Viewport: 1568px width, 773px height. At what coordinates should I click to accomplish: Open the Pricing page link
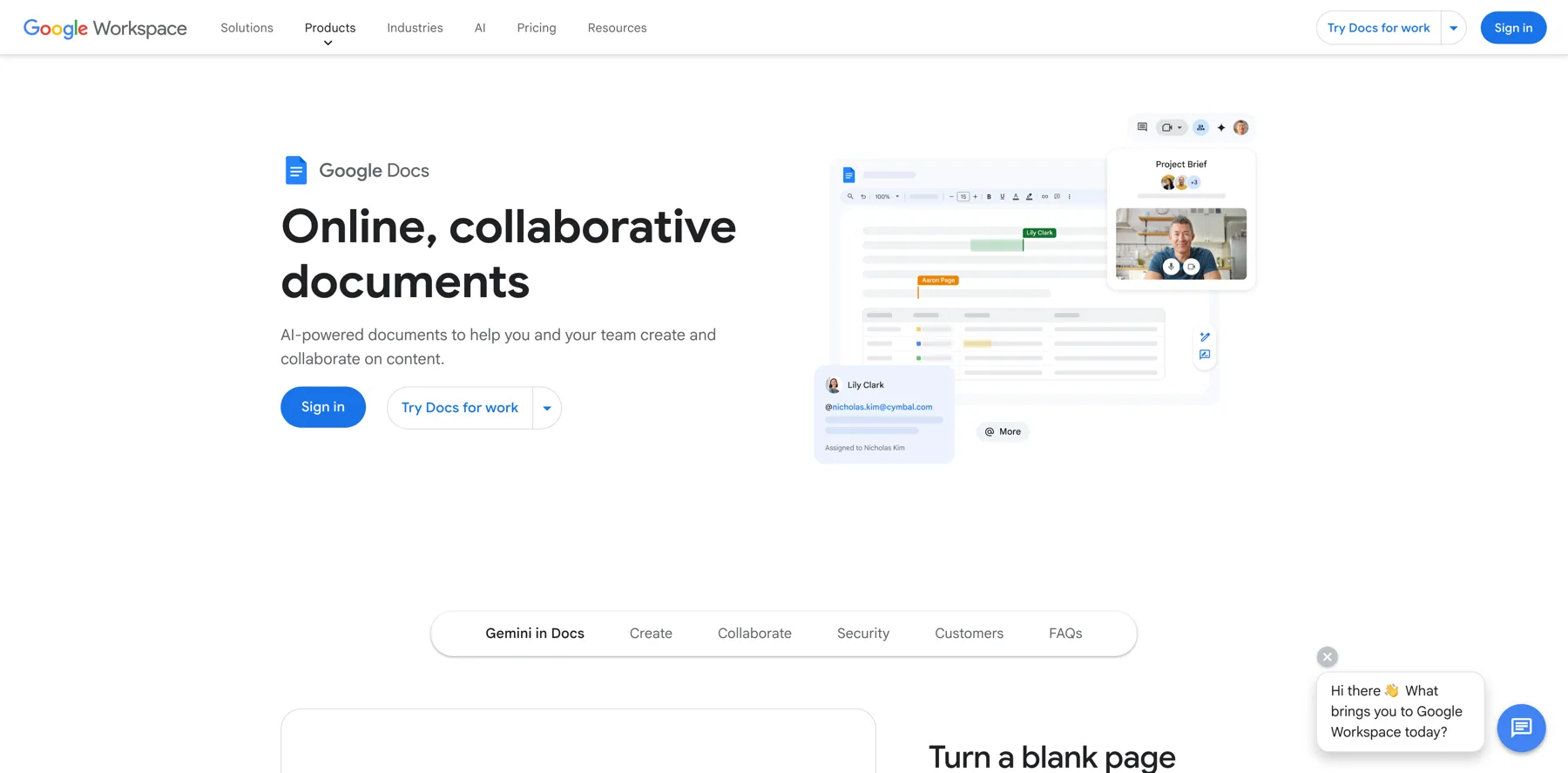point(537,28)
